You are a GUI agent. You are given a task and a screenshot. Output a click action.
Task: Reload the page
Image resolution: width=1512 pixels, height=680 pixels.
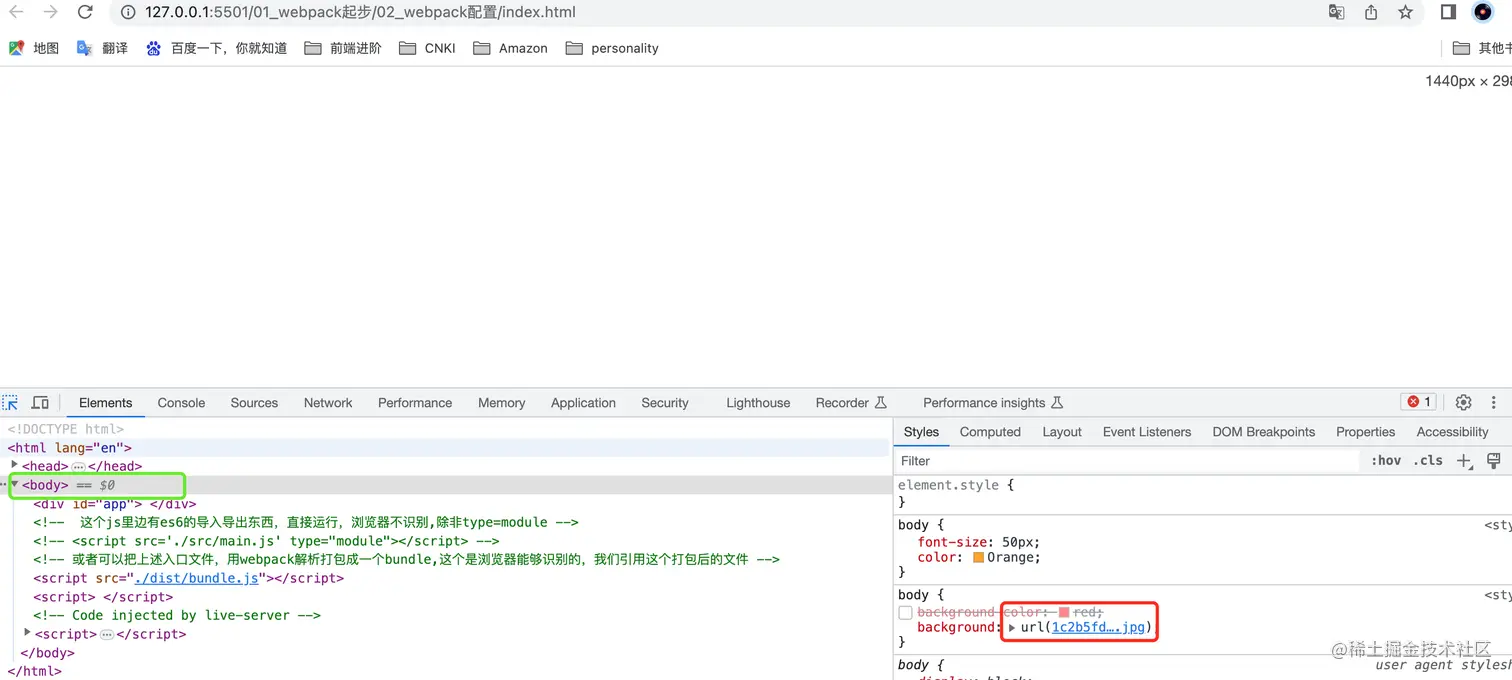point(85,12)
